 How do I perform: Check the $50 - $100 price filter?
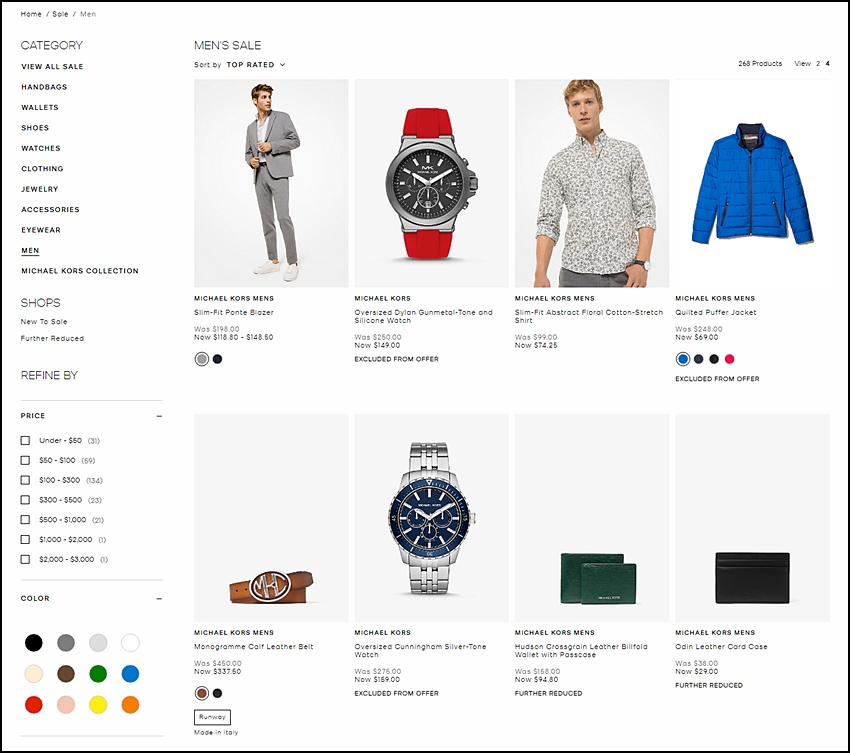pos(25,460)
